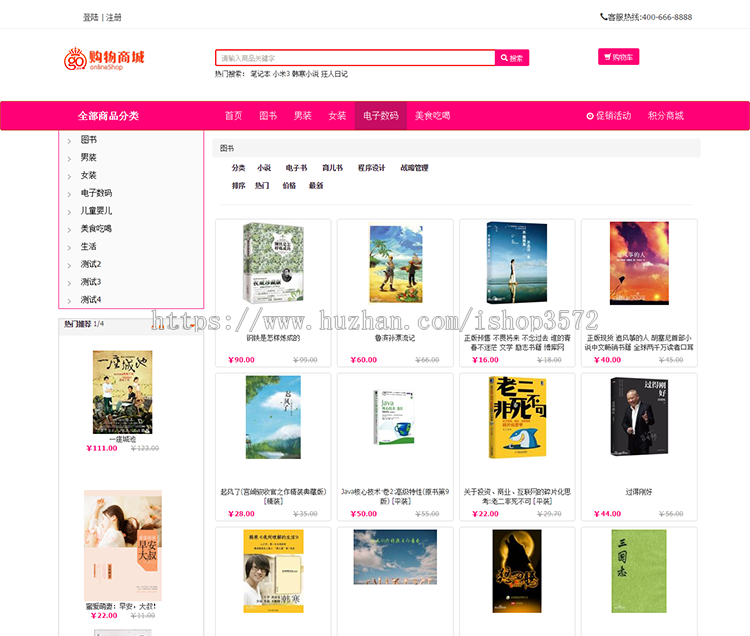Go to 首页 in the nav bar
The width and height of the screenshot is (750, 636).
coord(233,116)
